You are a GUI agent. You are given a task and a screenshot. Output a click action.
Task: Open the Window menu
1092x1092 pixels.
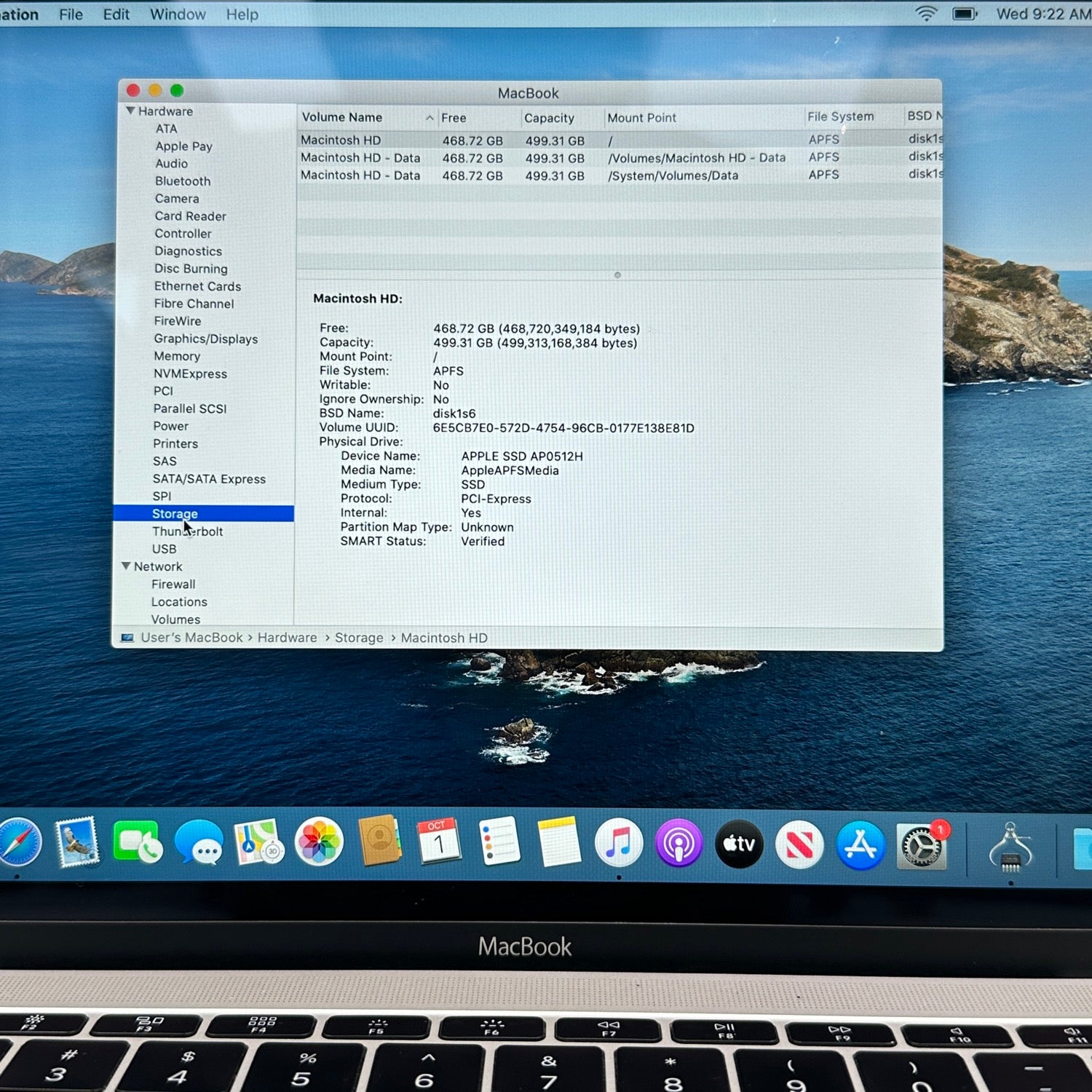point(178,15)
